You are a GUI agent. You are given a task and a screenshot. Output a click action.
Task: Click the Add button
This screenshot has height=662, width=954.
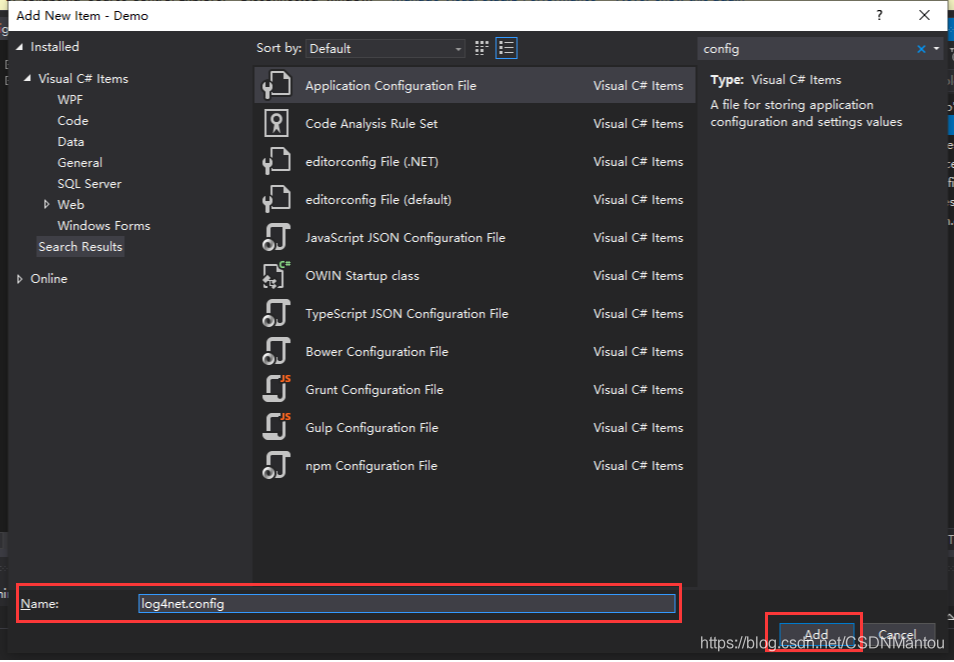(x=816, y=634)
